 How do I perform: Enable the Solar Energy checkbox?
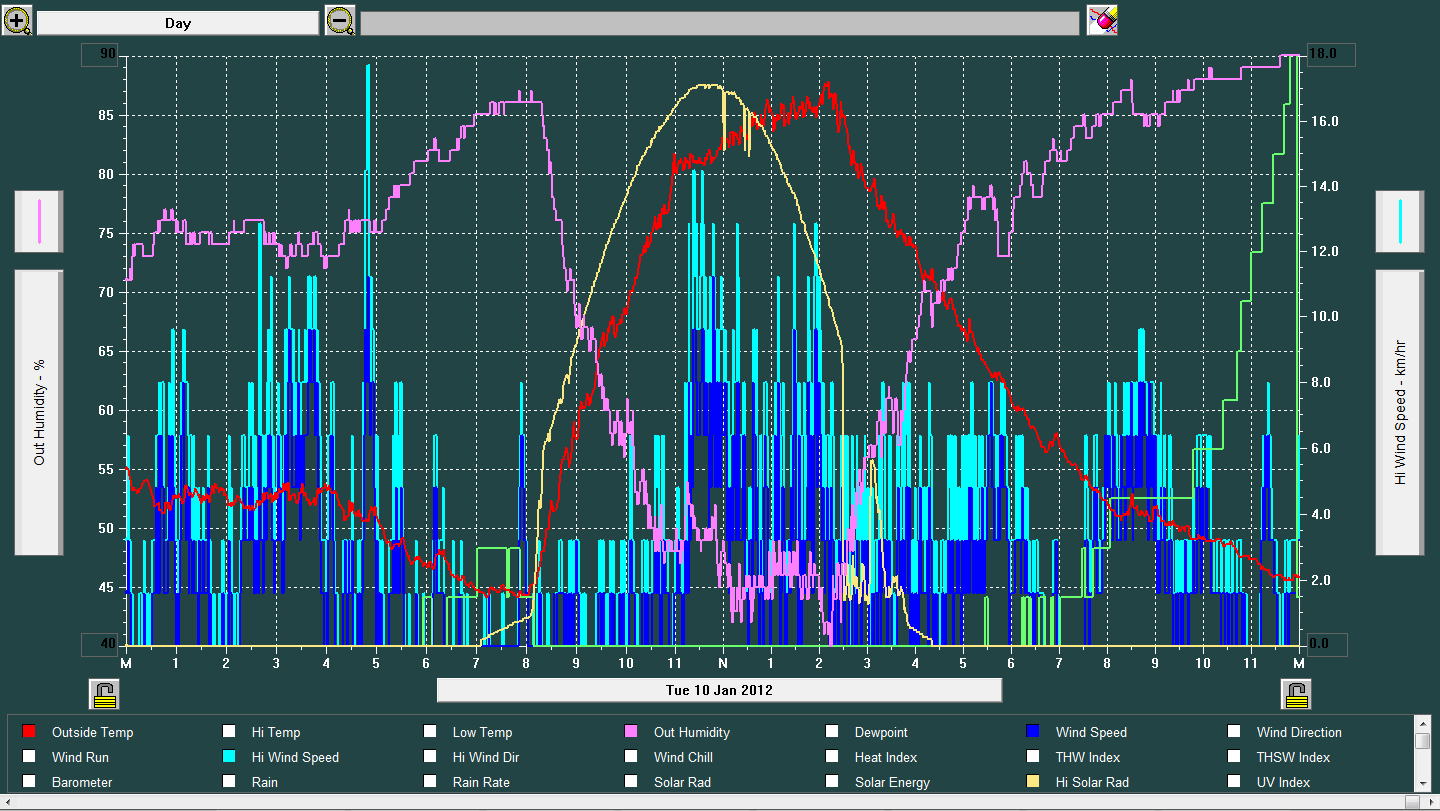[x=833, y=782]
